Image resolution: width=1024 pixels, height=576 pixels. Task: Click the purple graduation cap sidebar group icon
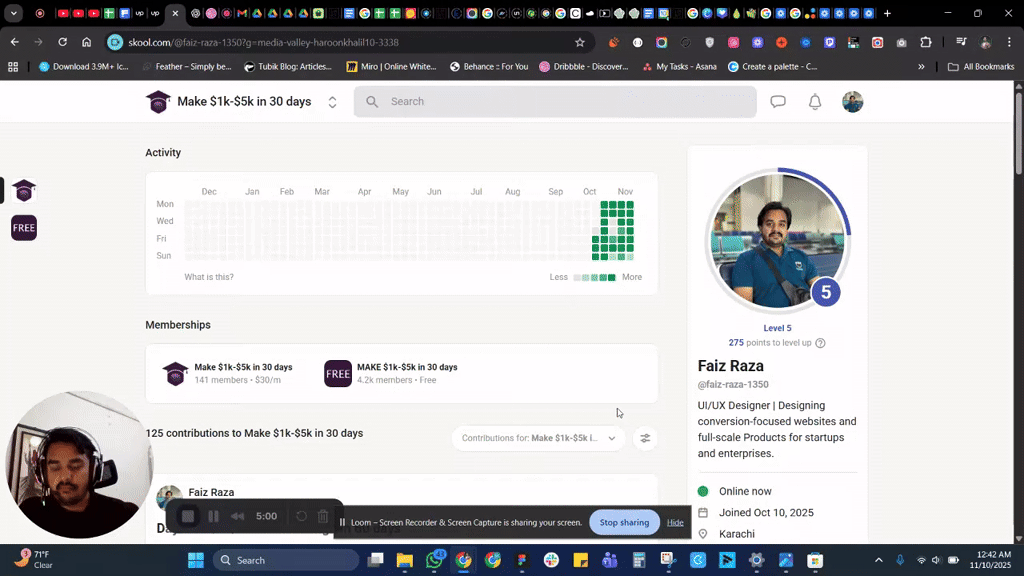(x=24, y=191)
